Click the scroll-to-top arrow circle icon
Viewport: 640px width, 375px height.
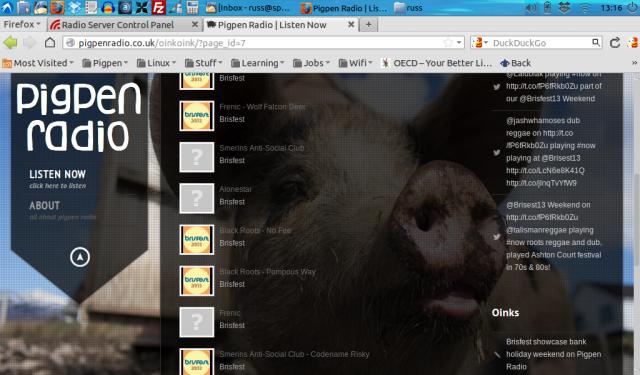click(x=80, y=257)
